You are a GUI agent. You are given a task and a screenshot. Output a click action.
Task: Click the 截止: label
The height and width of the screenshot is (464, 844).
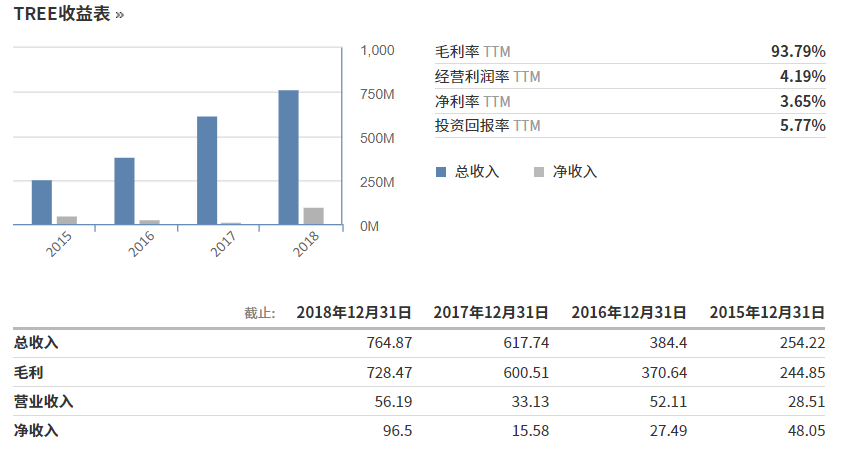[259, 313]
